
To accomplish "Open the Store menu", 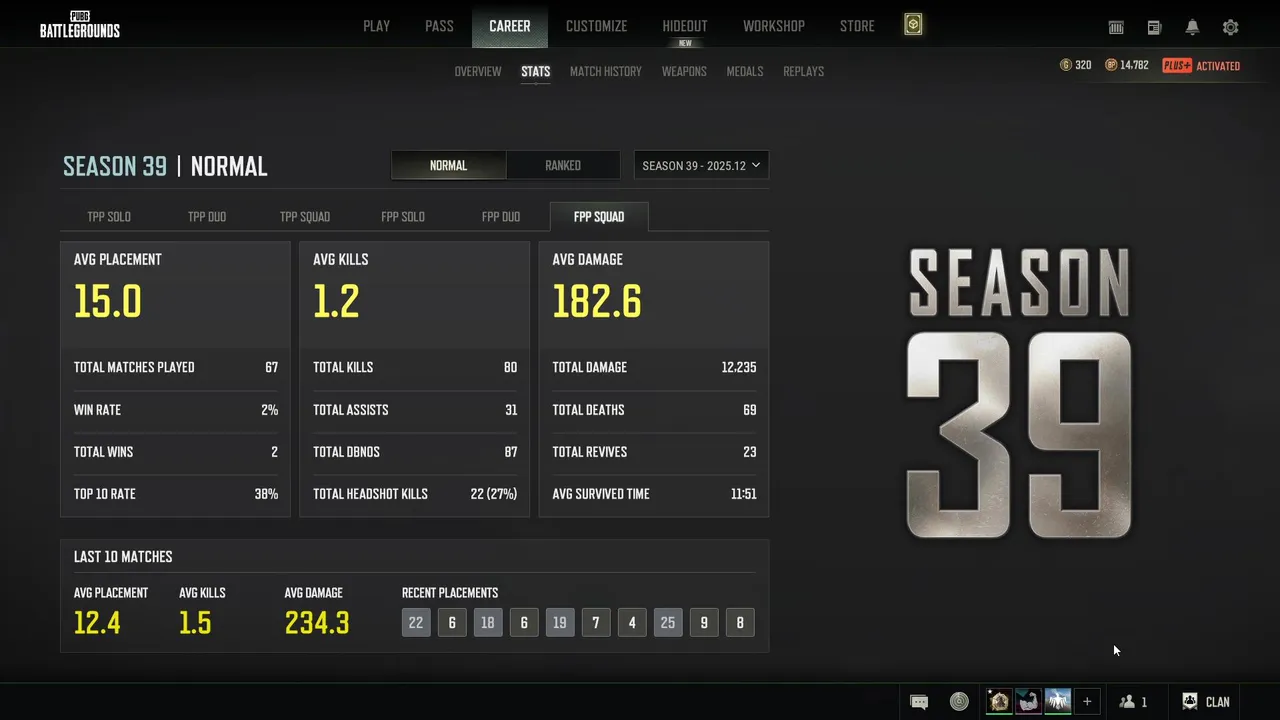I will click(x=857, y=26).
